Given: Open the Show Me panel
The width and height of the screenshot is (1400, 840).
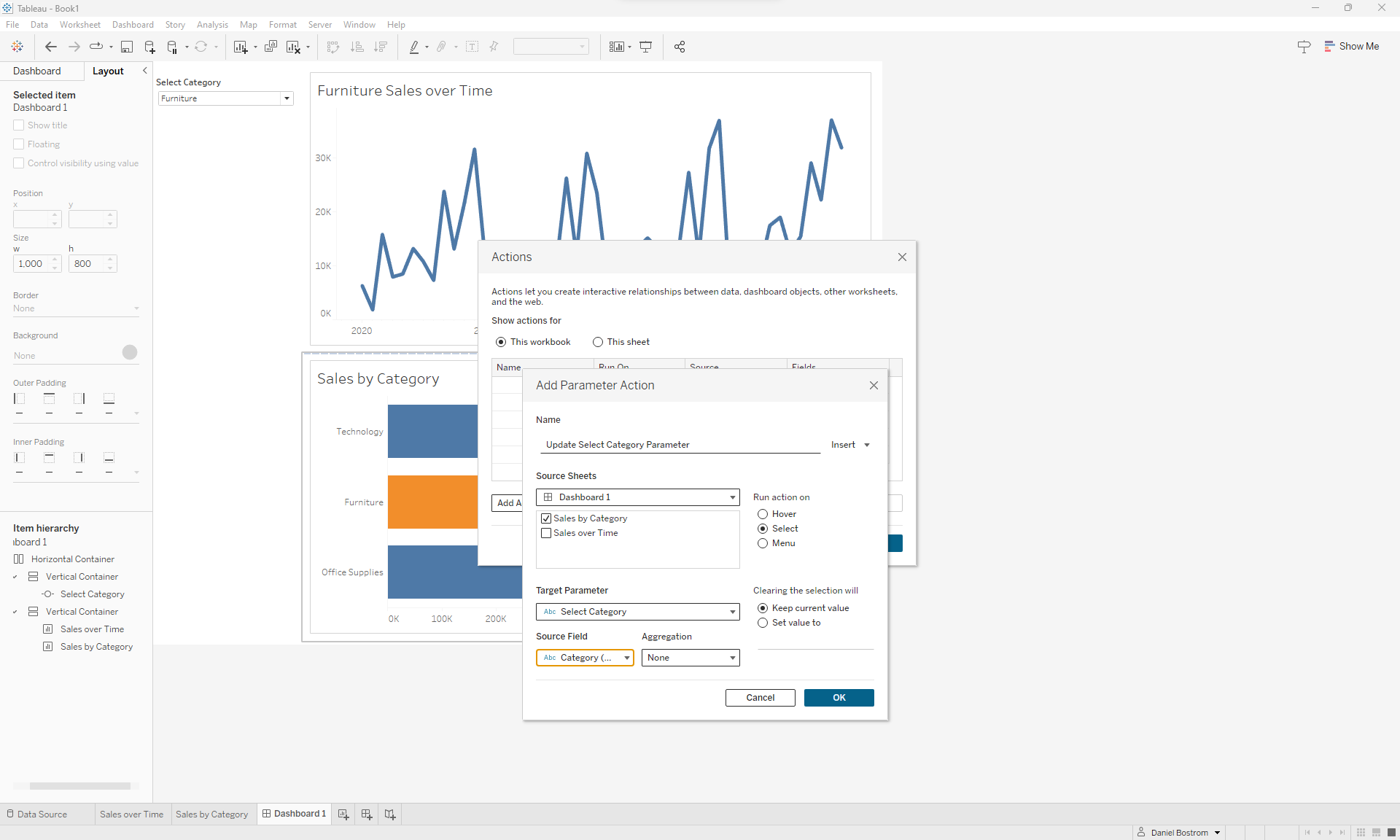Looking at the screenshot, I should (1351, 46).
